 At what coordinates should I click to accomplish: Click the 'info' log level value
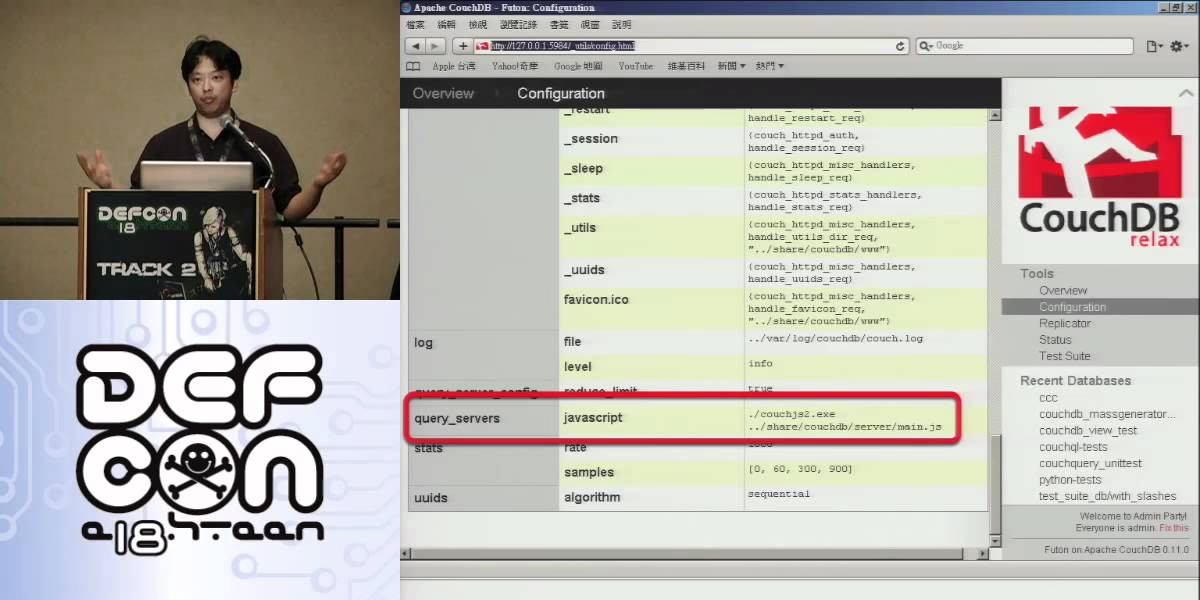[760, 363]
